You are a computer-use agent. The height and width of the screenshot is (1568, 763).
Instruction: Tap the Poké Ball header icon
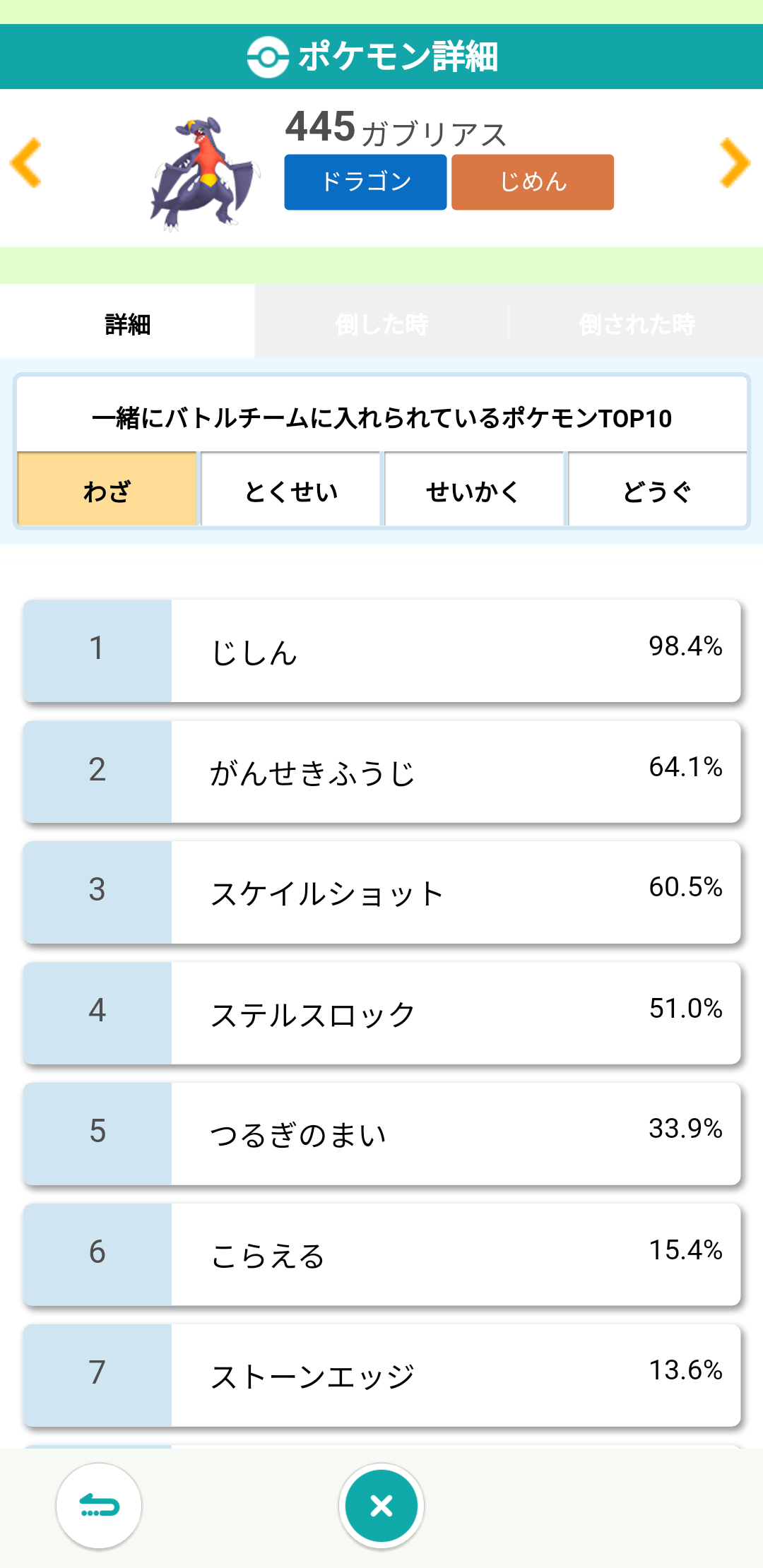pyautogui.click(x=268, y=57)
